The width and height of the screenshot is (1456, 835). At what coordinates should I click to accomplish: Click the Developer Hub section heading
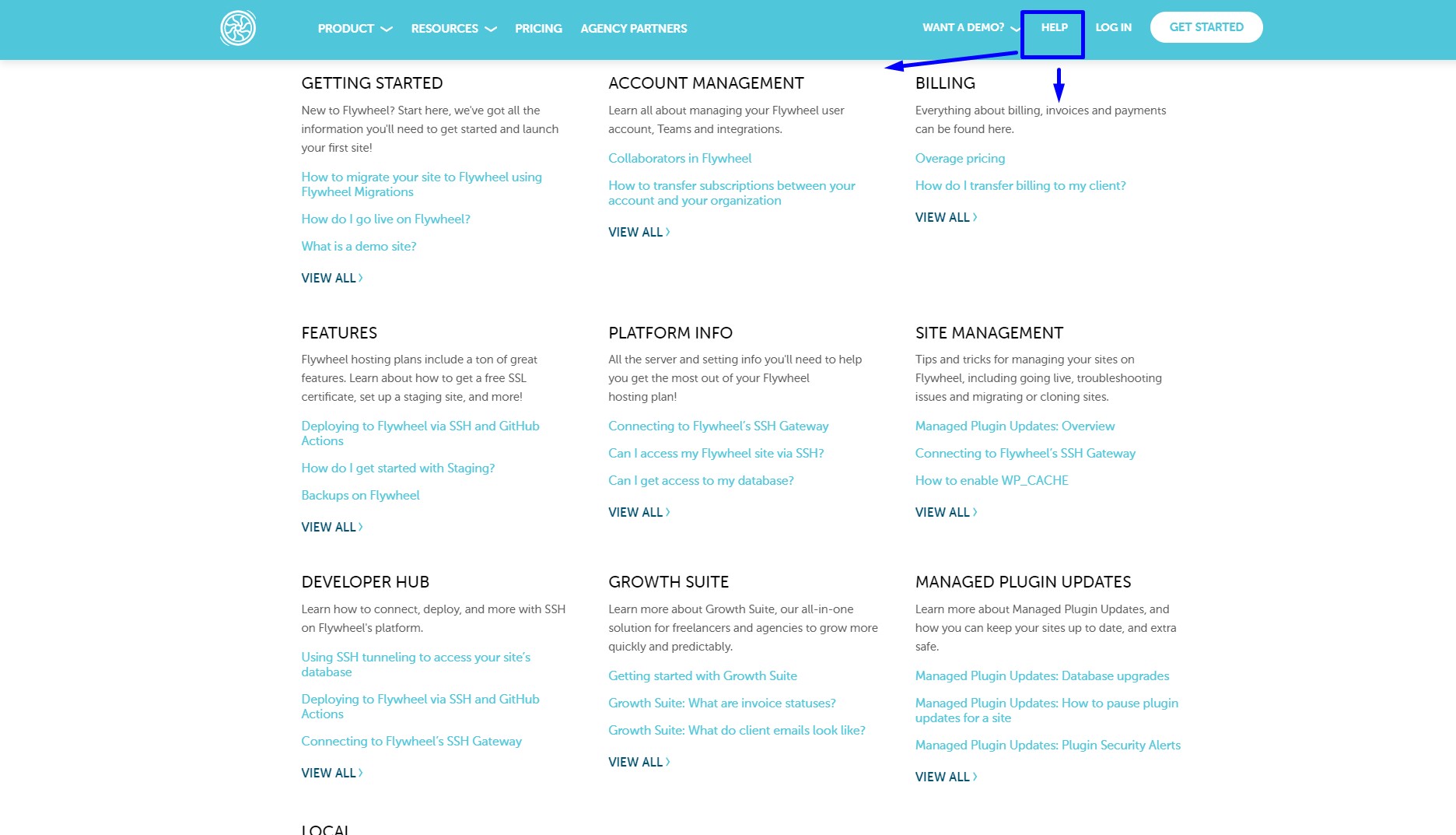(366, 582)
